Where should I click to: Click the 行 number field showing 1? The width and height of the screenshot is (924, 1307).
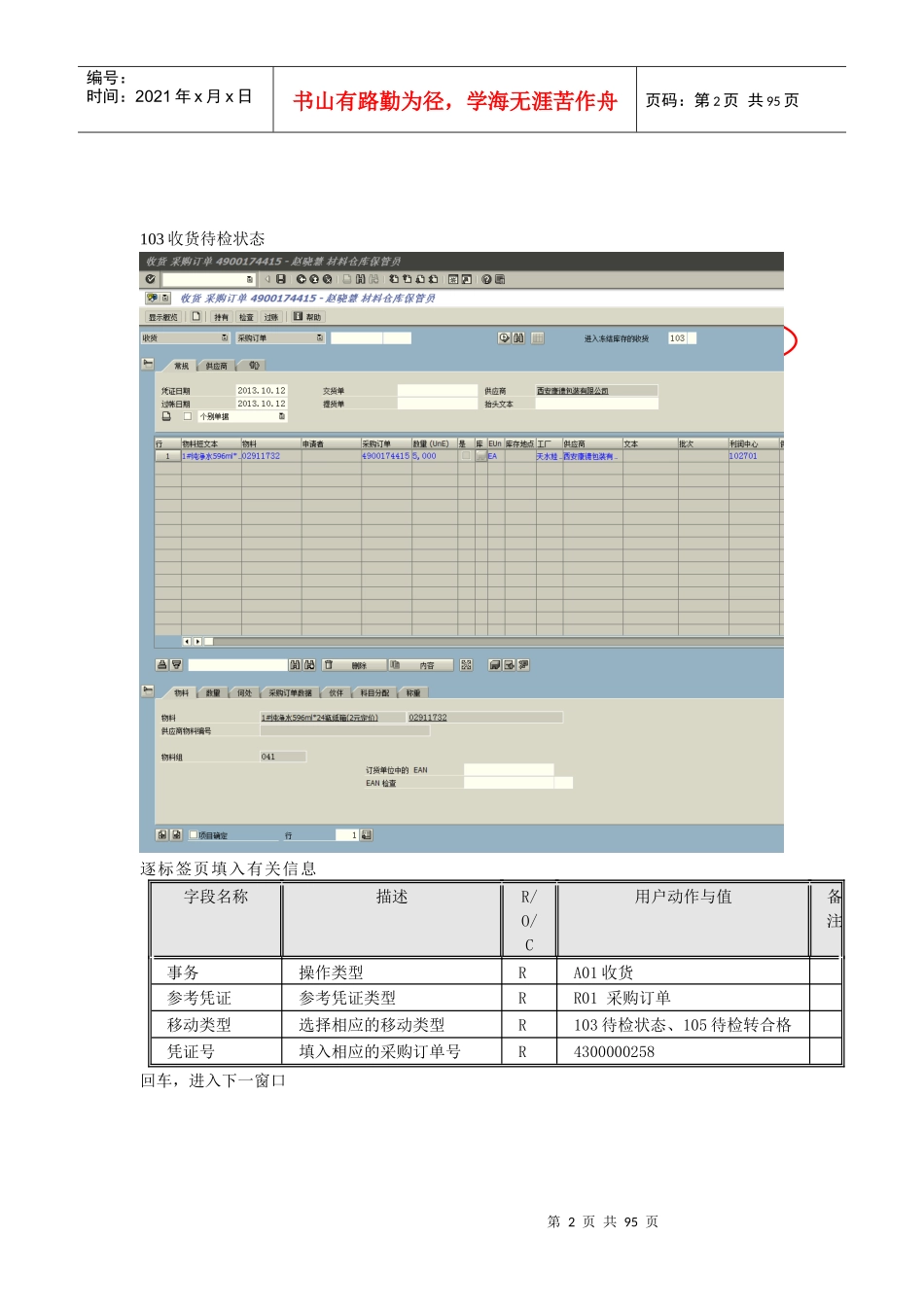[x=348, y=835]
